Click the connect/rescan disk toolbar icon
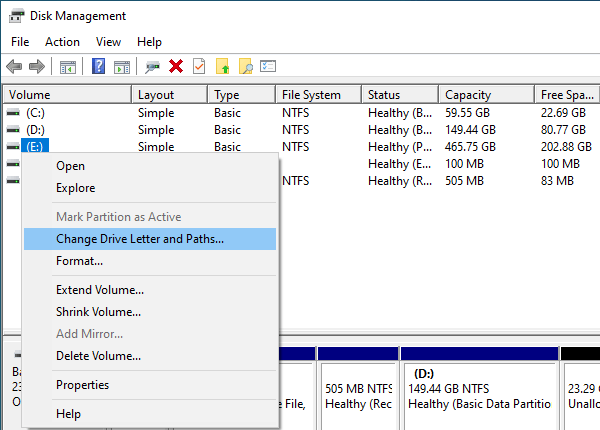Image resolution: width=600 pixels, height=430 pixels. click(152, 67)
